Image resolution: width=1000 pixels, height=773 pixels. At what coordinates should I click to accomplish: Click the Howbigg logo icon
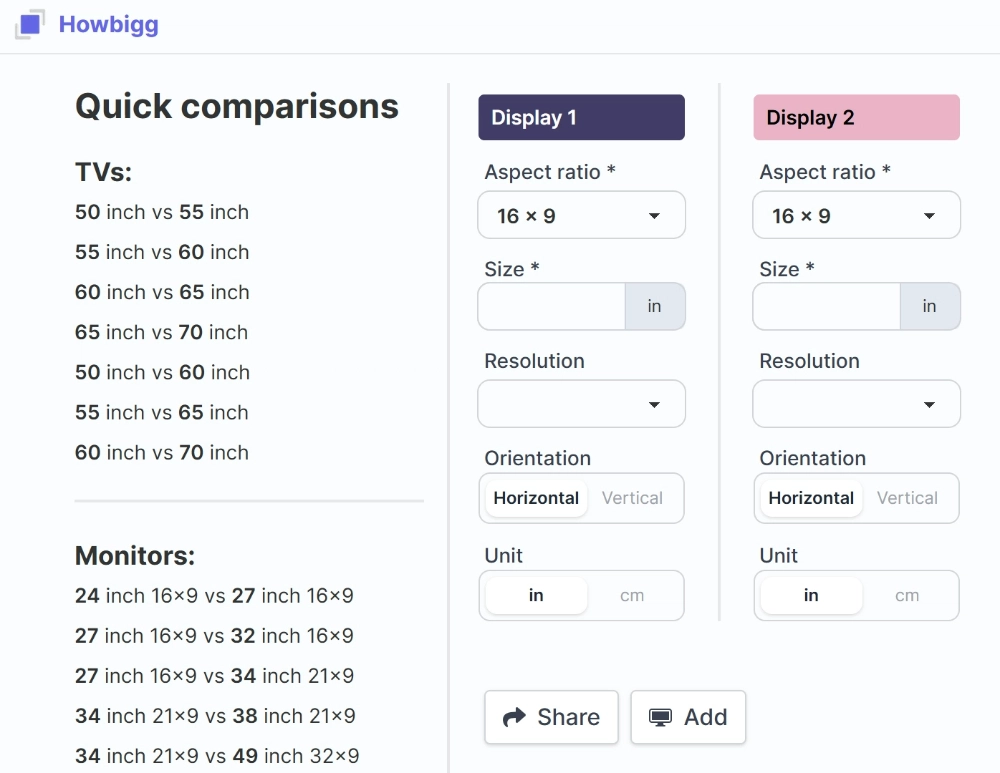click(30, 24)
